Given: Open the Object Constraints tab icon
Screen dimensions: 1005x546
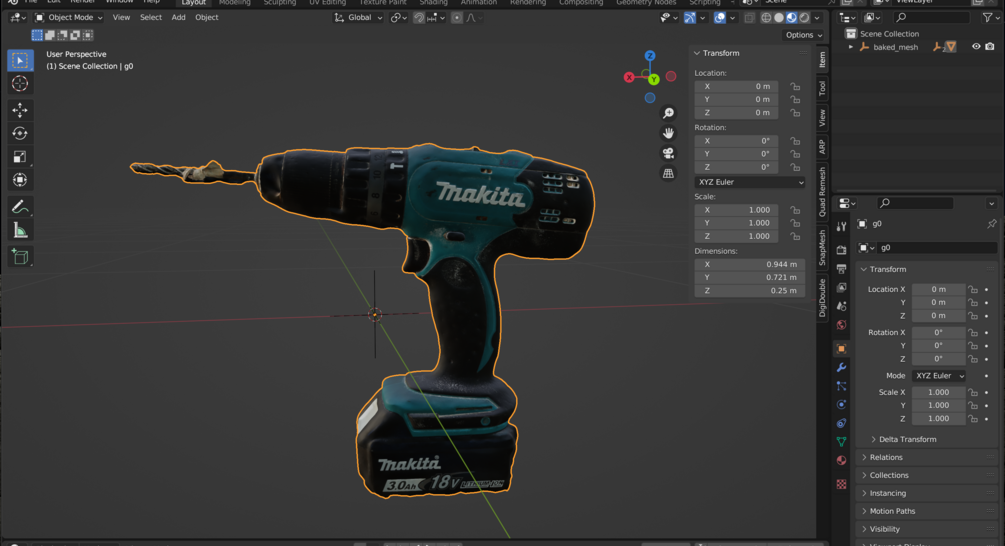Looking at the screenshot, I should [842, 423].
